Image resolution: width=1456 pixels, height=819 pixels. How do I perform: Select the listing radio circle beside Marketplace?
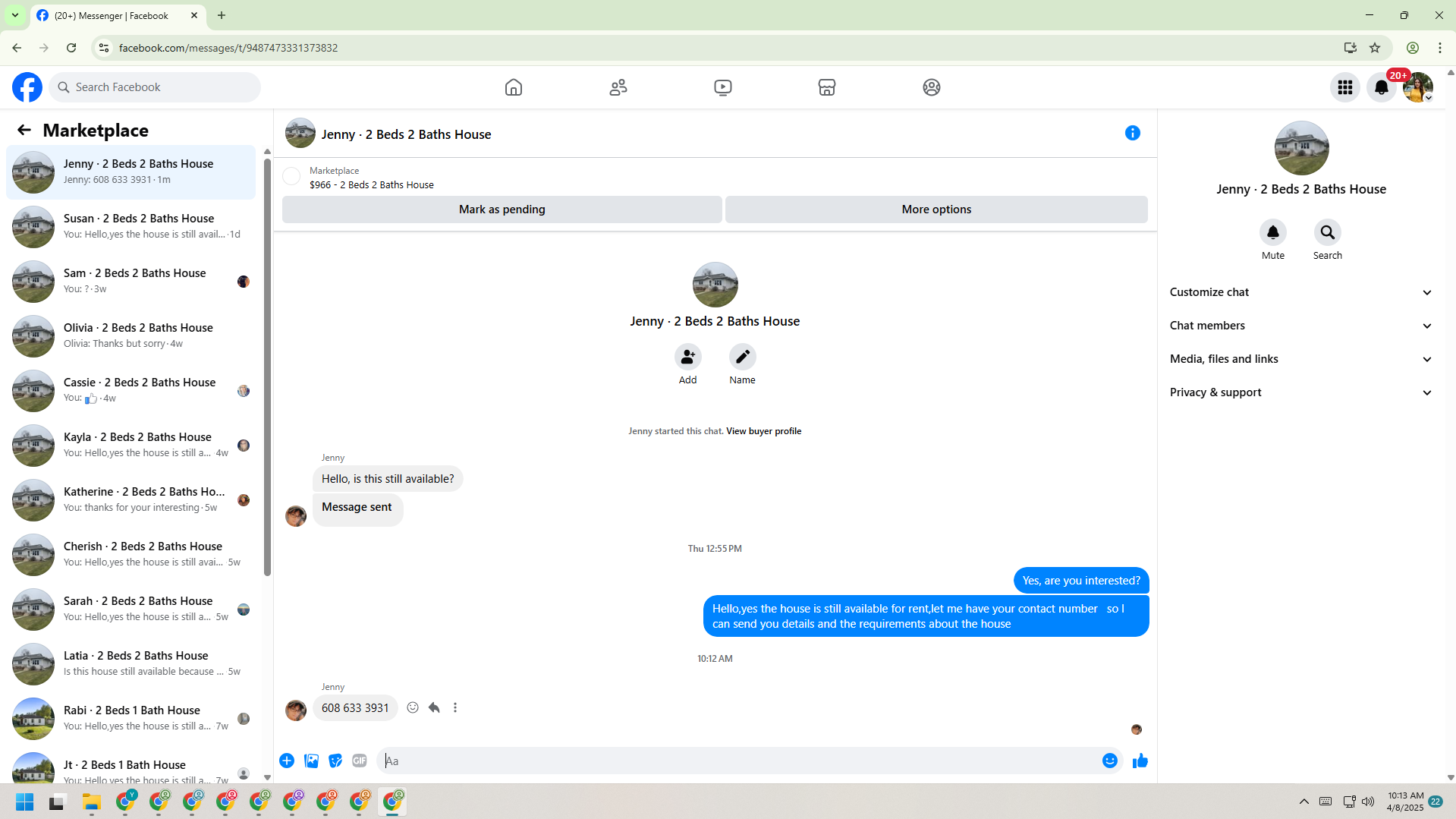coord(291,177)
